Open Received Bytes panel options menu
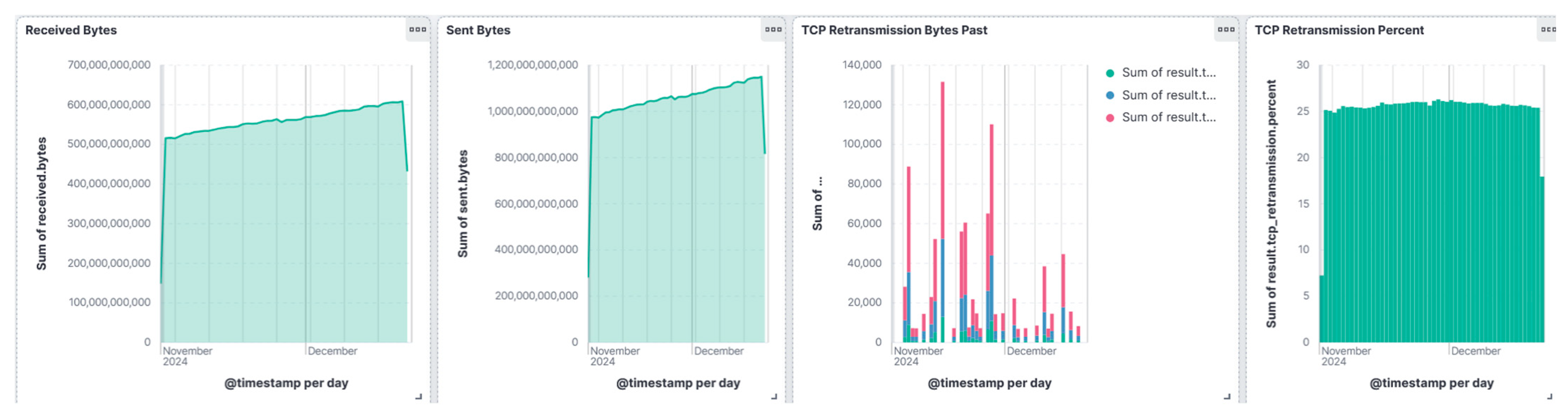 pyautogui.click(x=418, y=29)
